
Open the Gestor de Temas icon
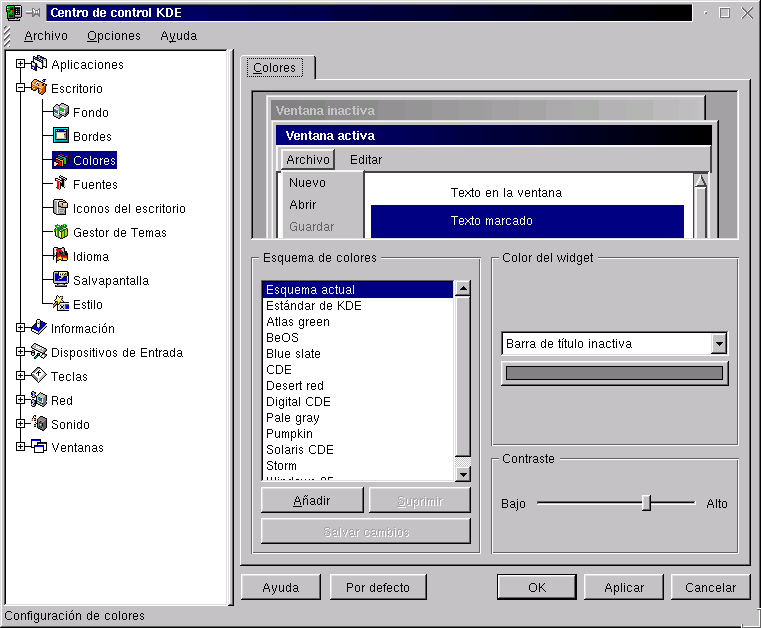pyautogui.click(x=60, y=232)
